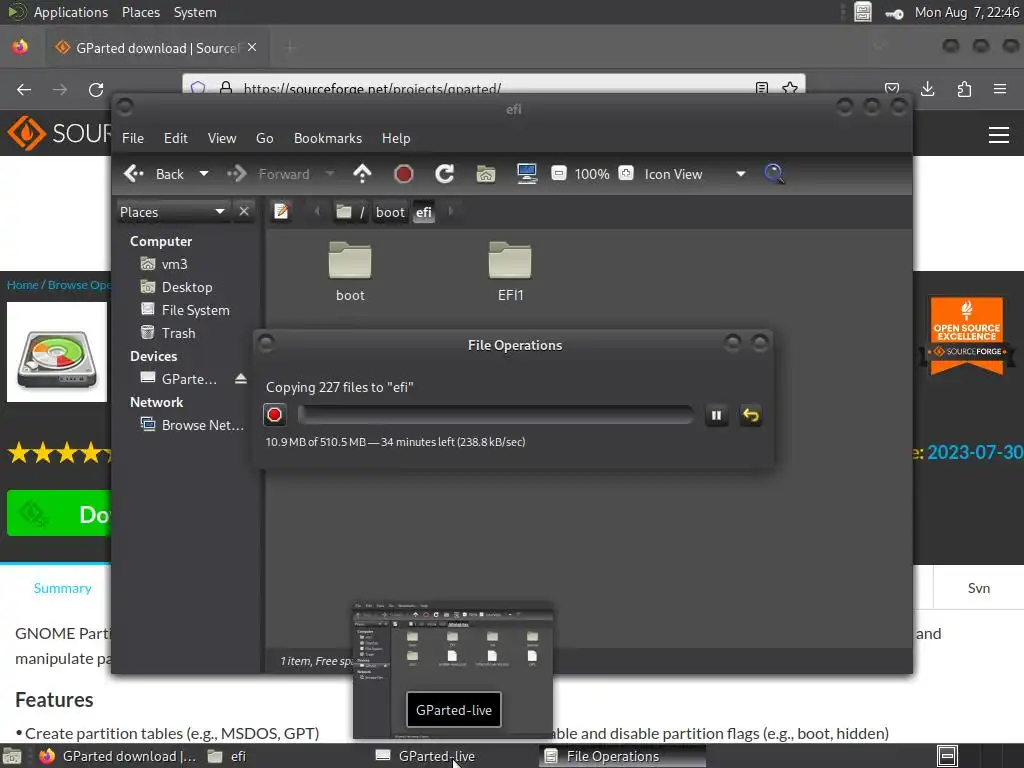Pause the file copy operation
1024x768 pixels.
point(716,415)
